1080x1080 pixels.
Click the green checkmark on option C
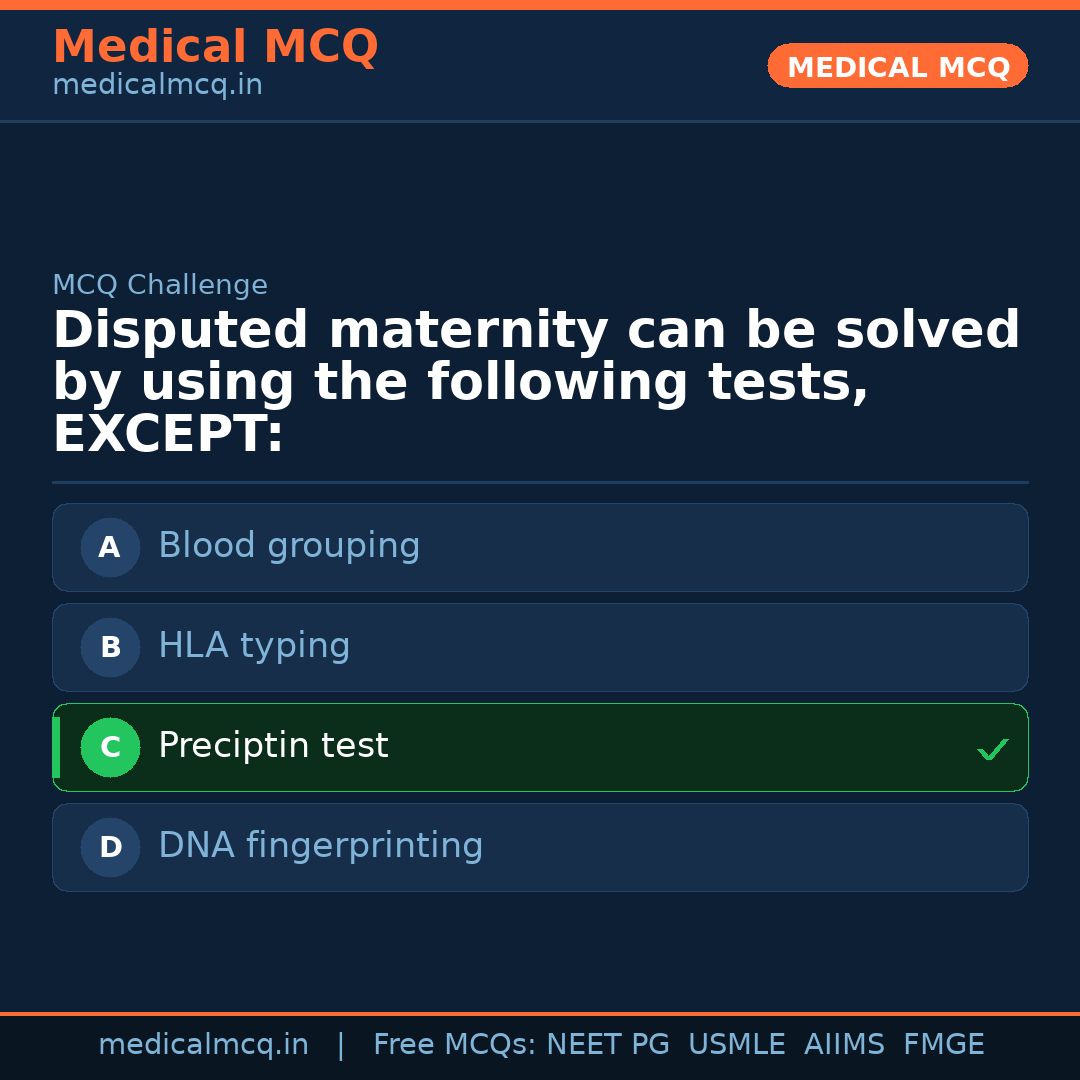point(992,747)
